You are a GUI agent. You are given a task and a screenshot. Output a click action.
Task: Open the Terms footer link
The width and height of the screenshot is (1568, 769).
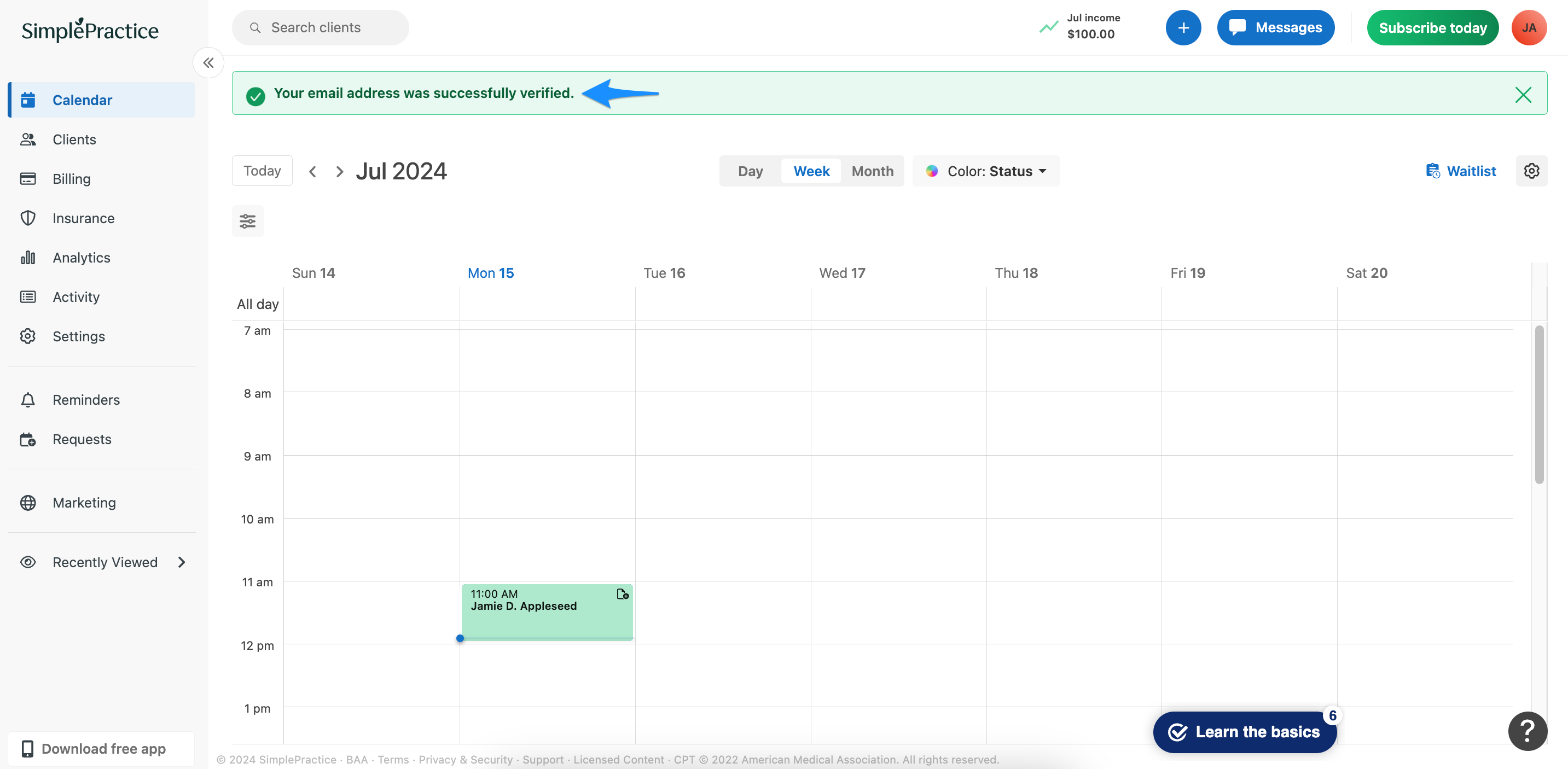pos(393,759)
